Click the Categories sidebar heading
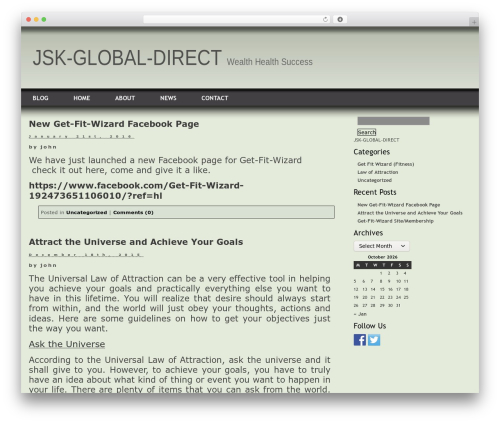The image size is (500, 423). tap(372, 152)
